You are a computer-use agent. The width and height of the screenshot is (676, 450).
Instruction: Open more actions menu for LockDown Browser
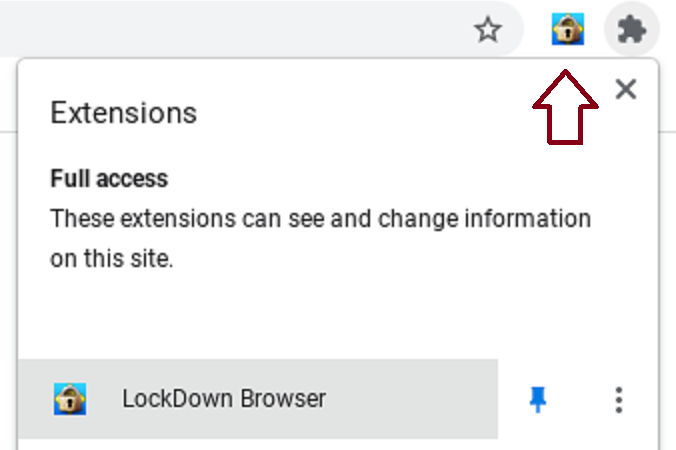click(x=619, y=400)
